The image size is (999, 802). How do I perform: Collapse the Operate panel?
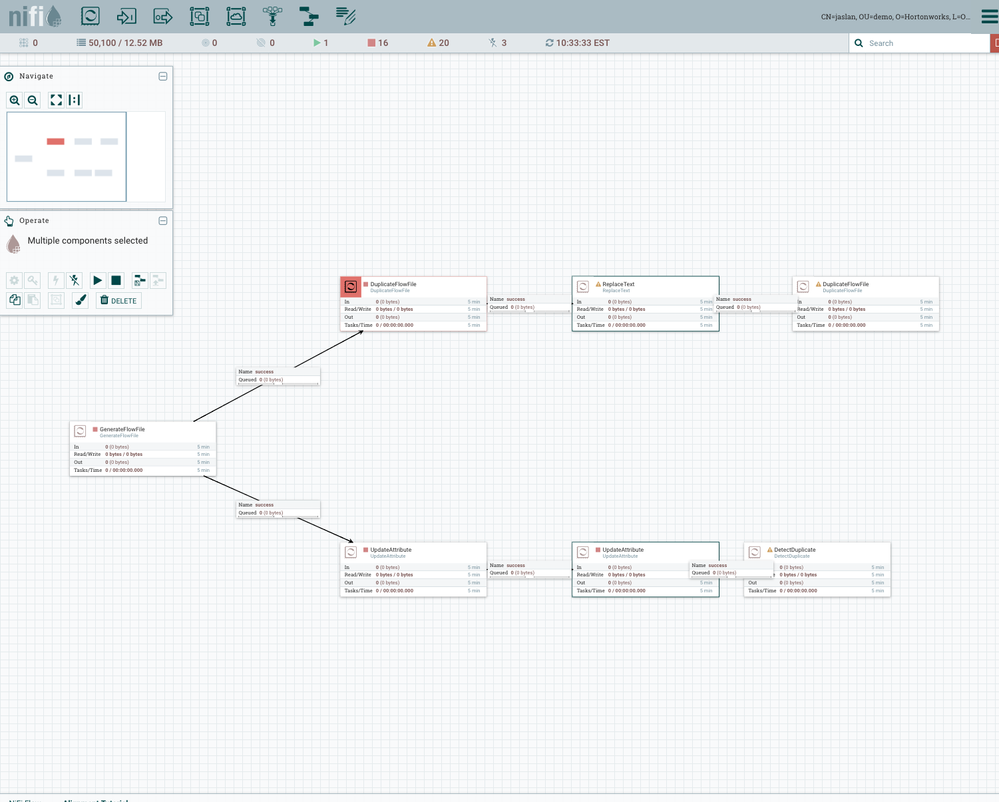[x=163, y=221]
